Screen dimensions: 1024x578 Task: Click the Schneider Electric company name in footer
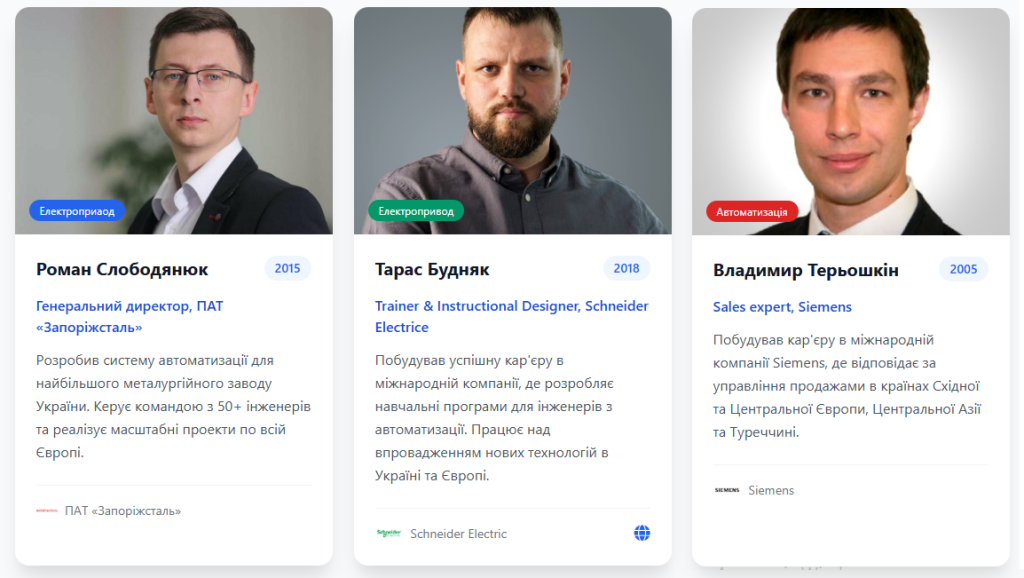pos(458,534)
